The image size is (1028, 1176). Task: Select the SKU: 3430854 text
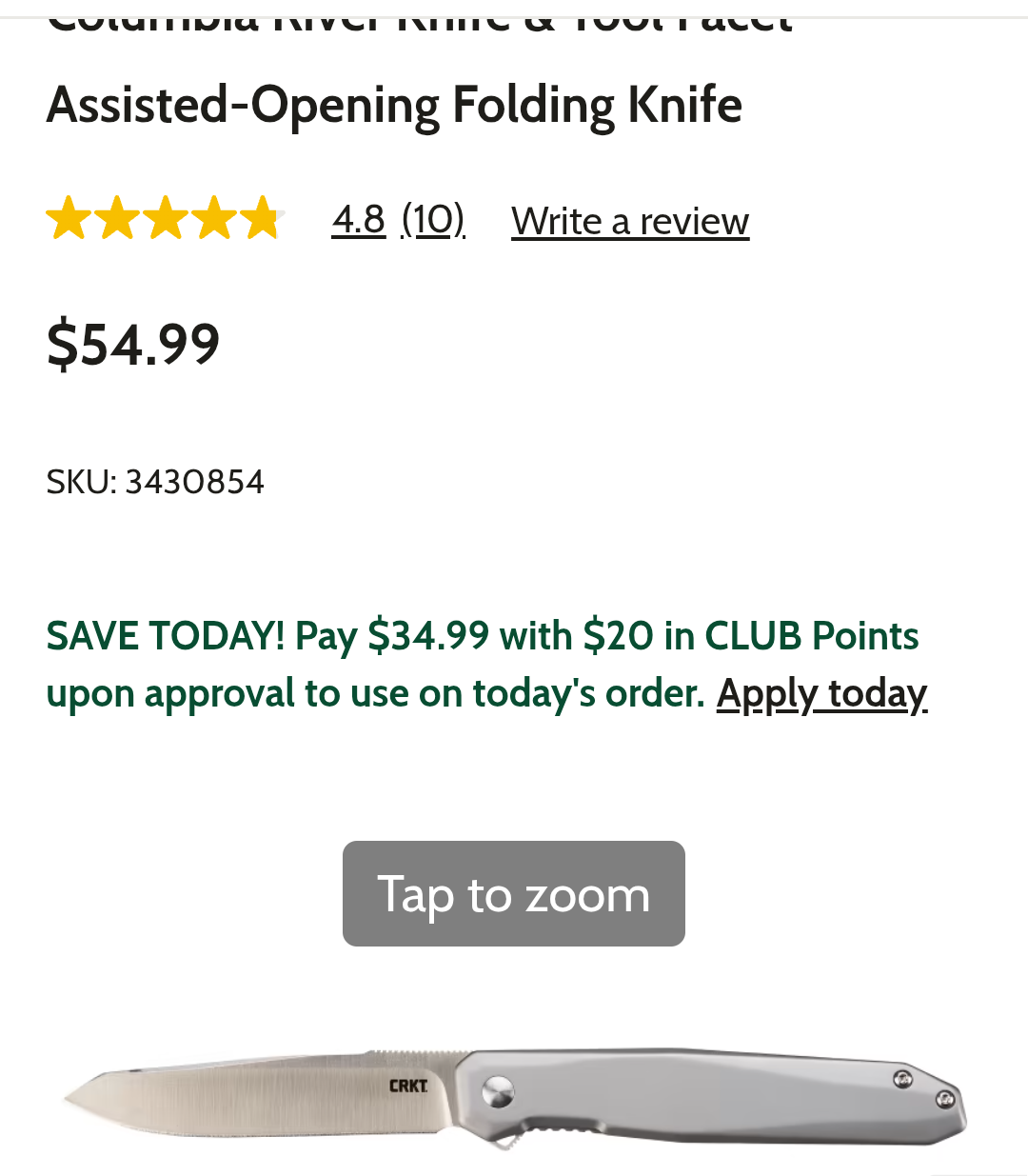pos(155,482)
